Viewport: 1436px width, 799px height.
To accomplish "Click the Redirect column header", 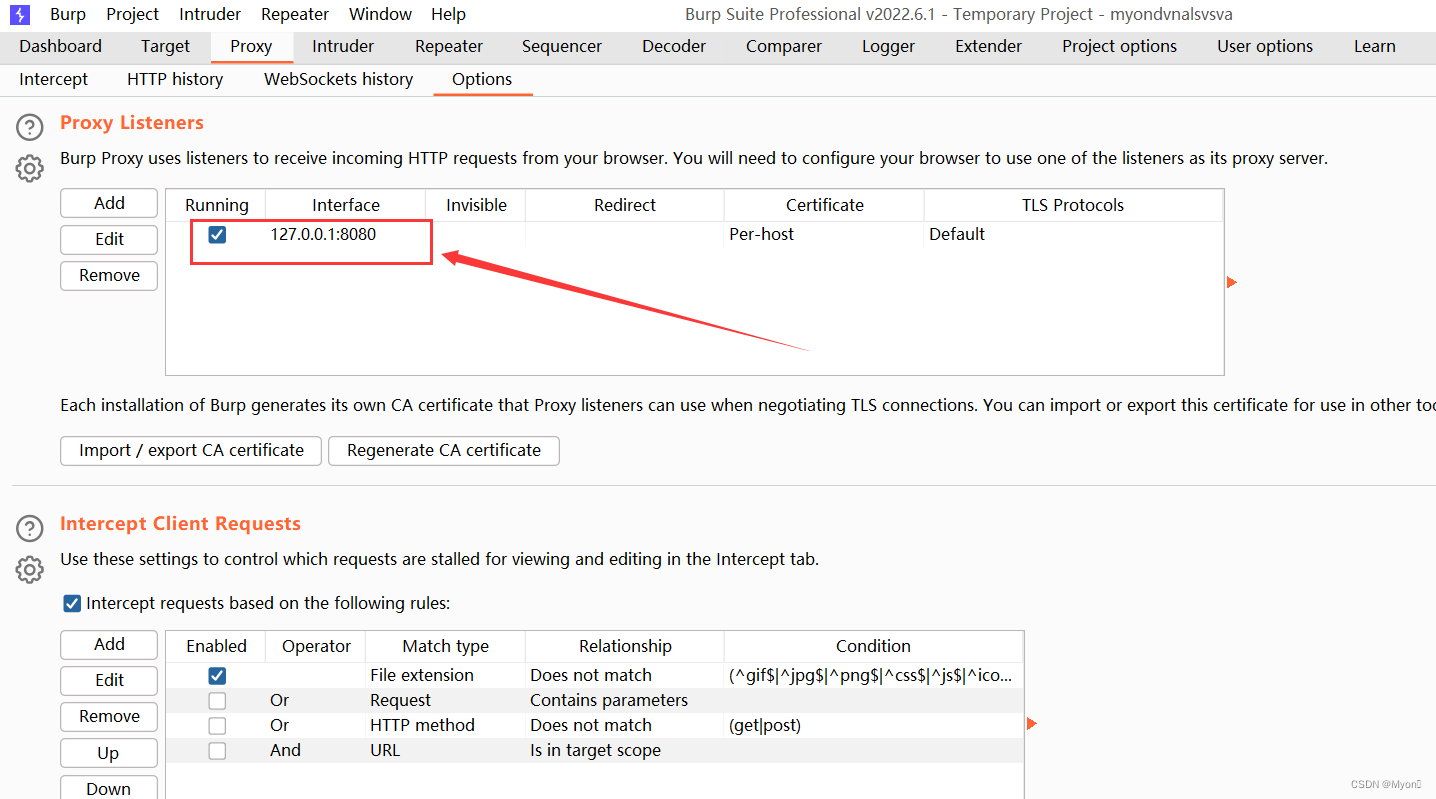I will (625, 205).
